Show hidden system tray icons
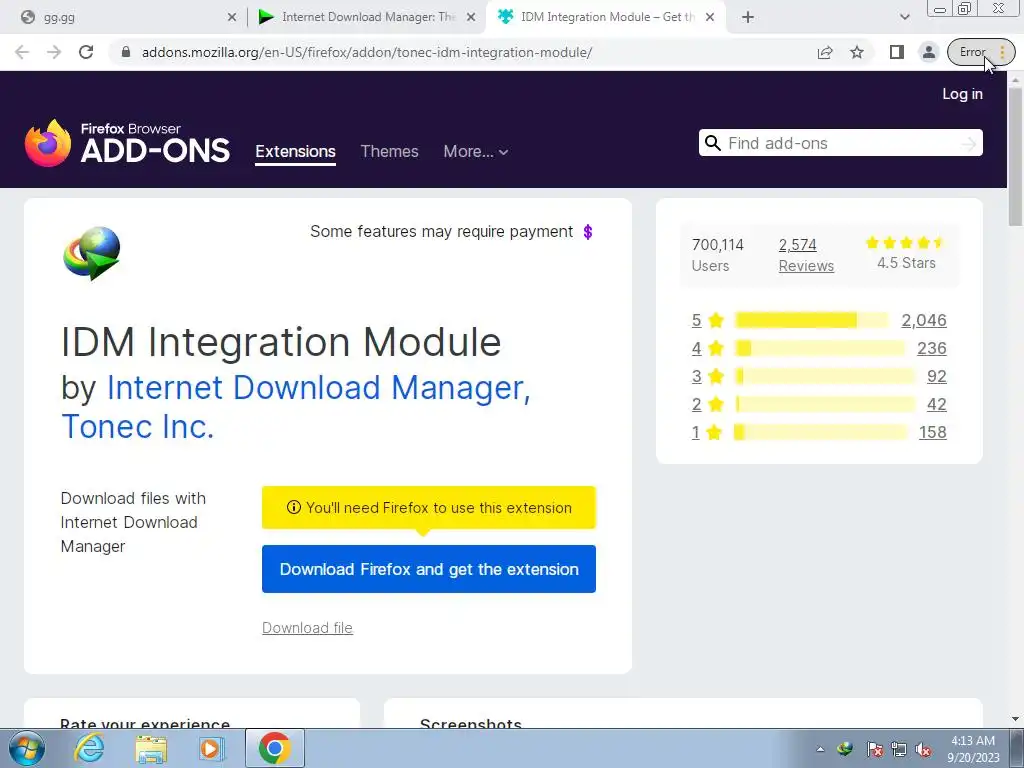This screenshot has width=1024, height=768. (x=820, y=749)
